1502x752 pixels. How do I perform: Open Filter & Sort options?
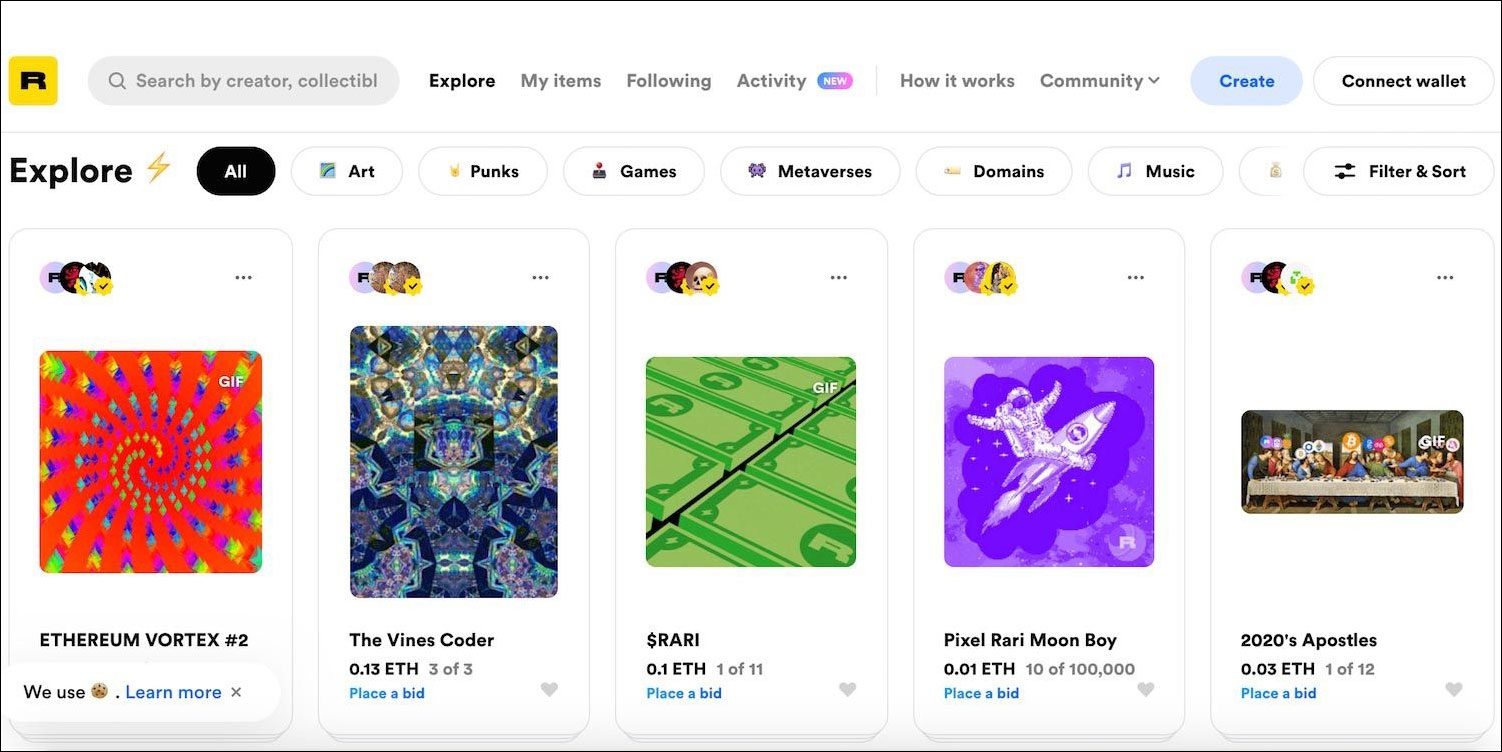tap(1398, 171)
